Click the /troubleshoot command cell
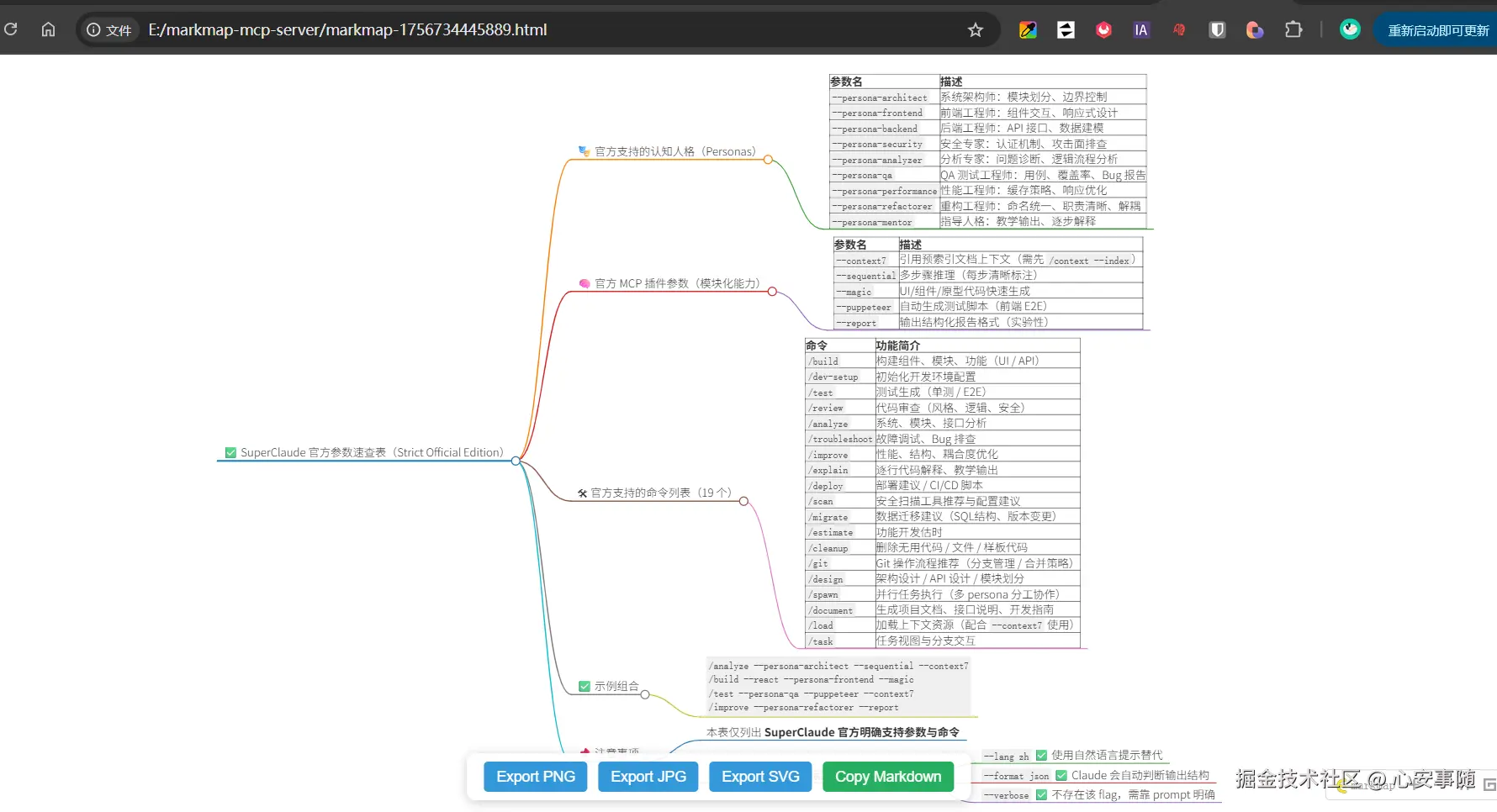 click(x=840, y=439)
